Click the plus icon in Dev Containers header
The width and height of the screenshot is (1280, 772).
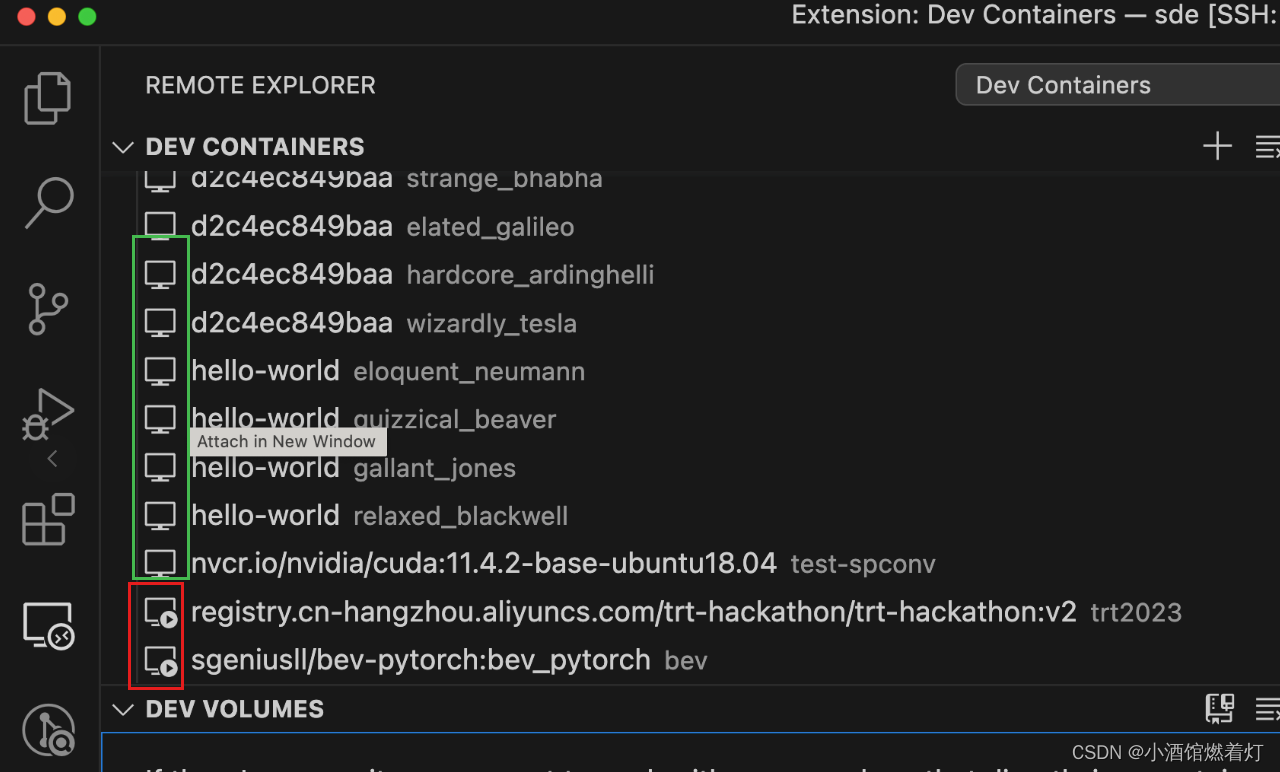point(1217,147)
